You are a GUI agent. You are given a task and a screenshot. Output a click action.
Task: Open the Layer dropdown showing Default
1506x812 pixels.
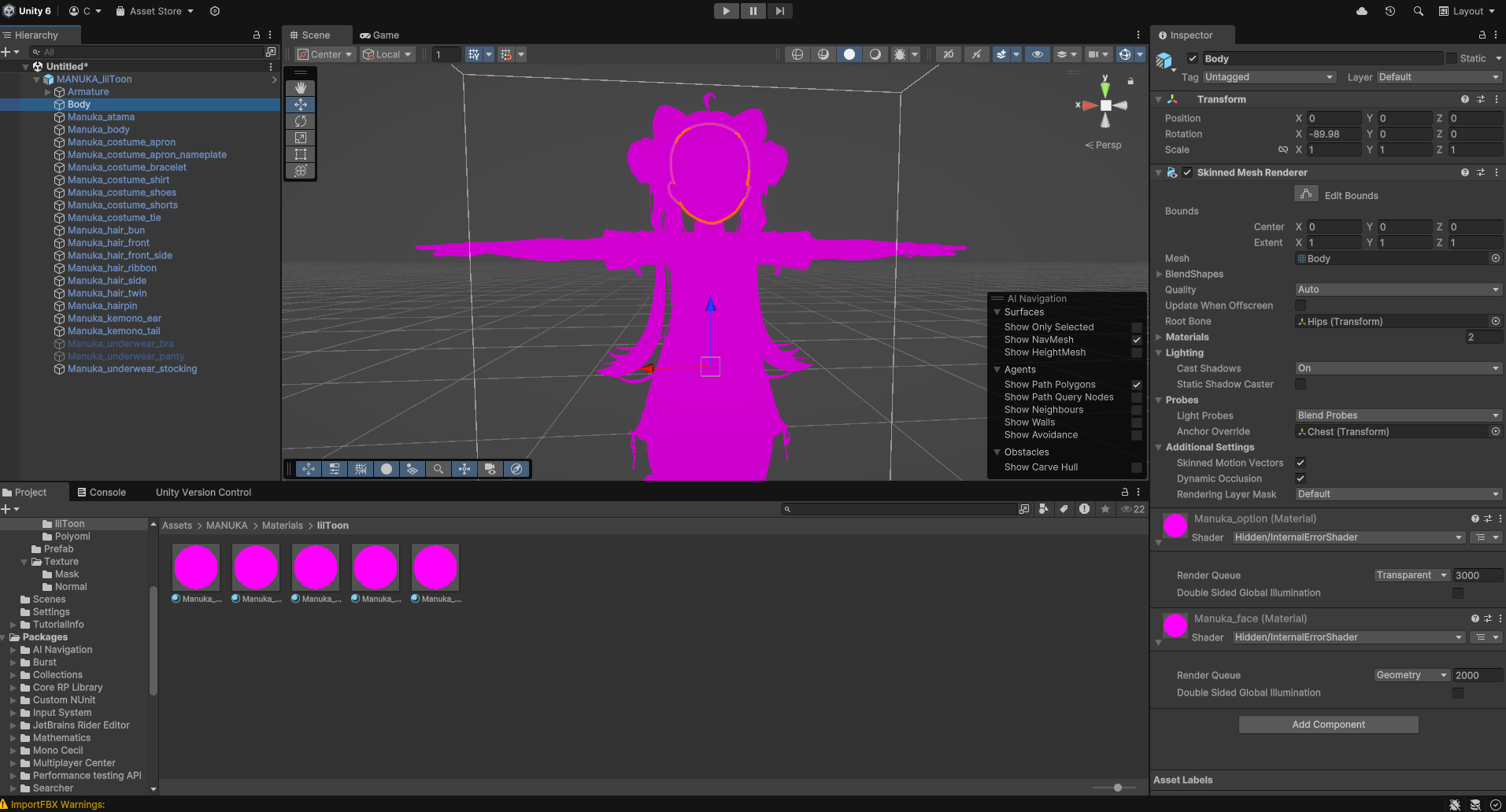[1439, 77]
